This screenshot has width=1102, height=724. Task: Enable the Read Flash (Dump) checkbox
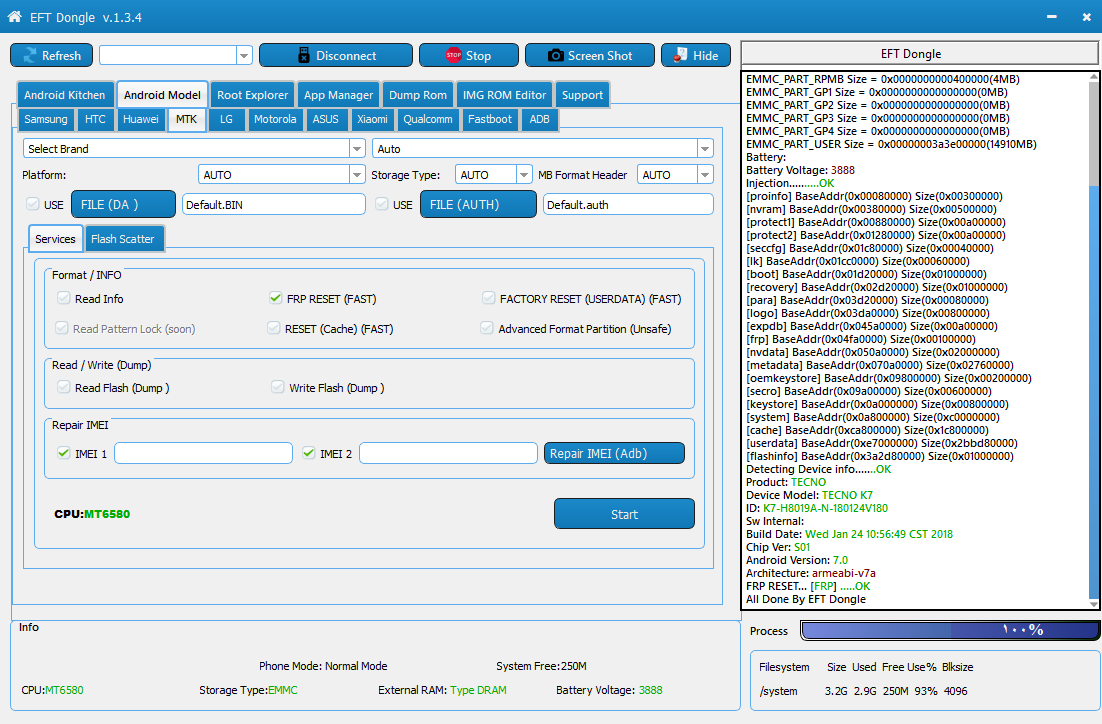(x=64, y=387)
